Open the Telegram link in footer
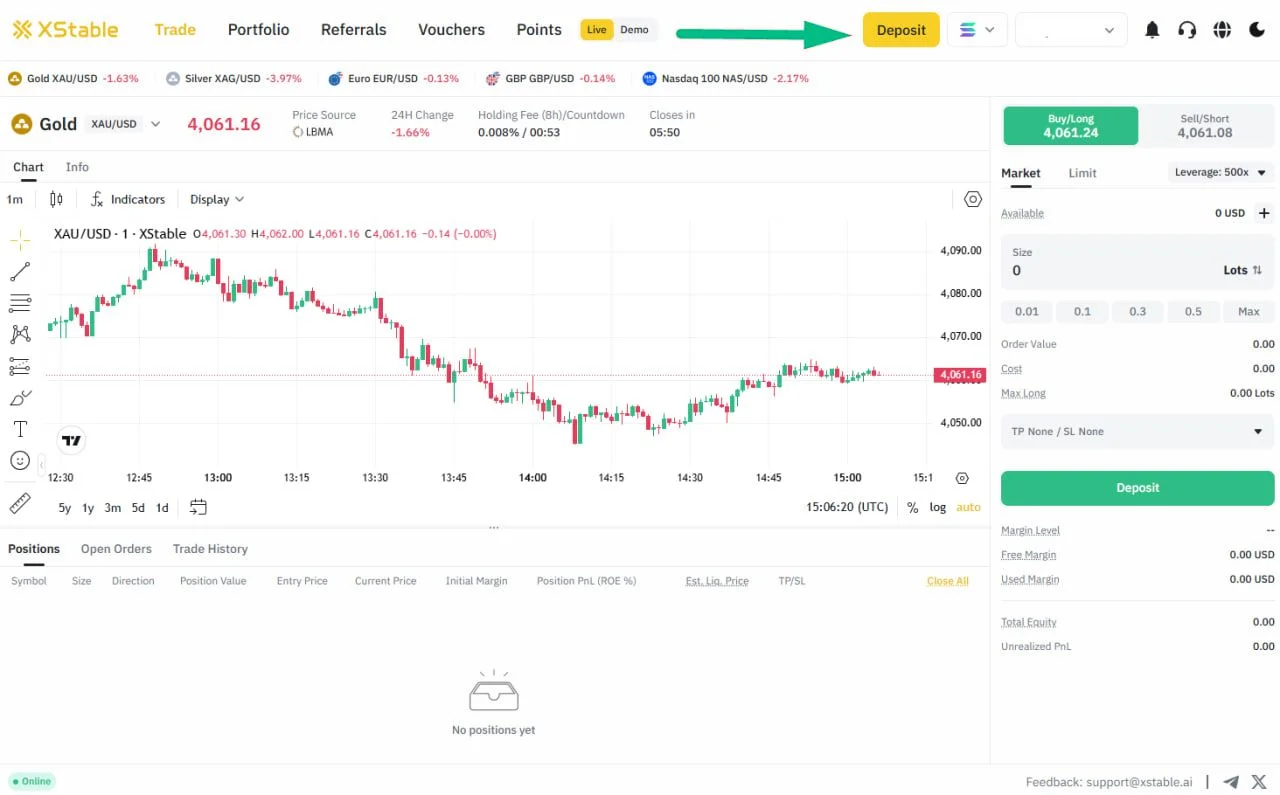Viewport: 1280px width, 795px height. pos(1232,782)
